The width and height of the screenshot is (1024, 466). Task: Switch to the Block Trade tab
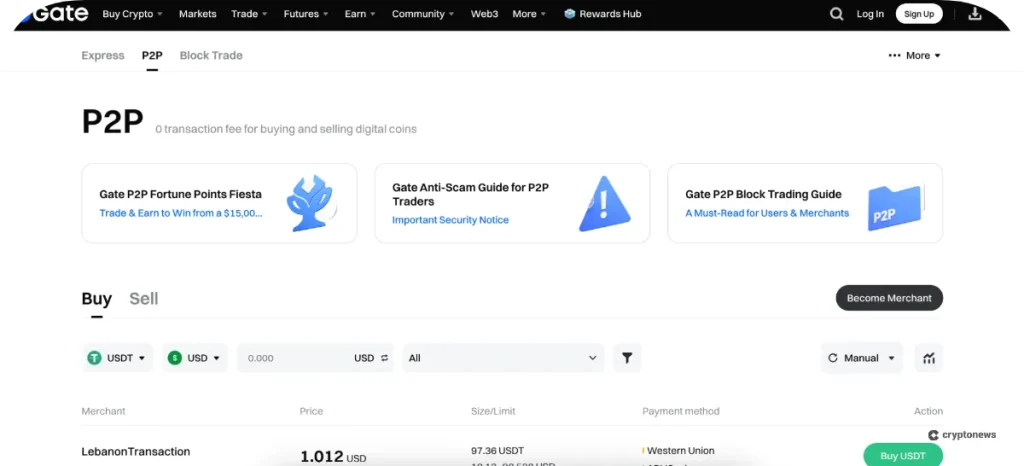point(211,55)
